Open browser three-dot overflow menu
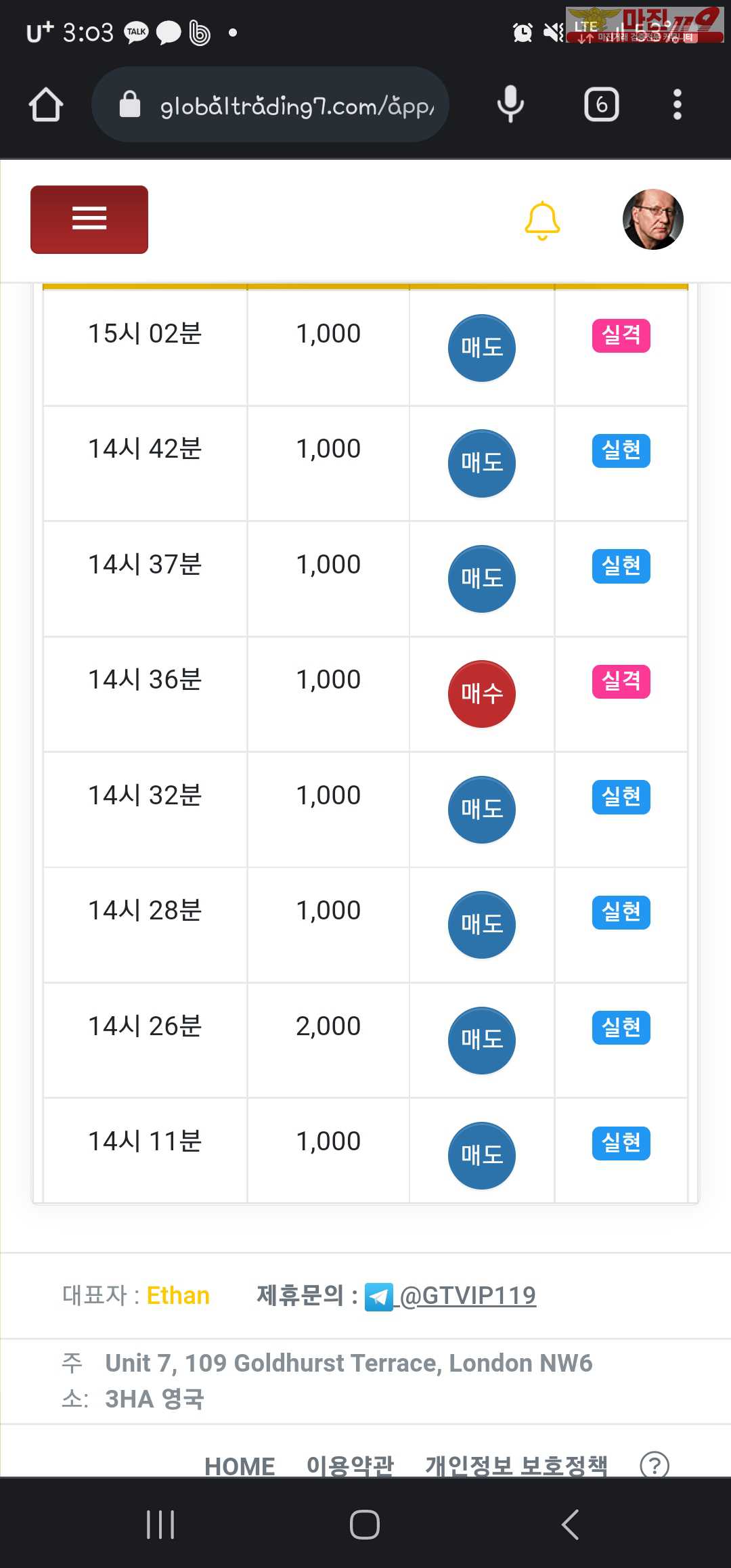 (x=677, y=104)
